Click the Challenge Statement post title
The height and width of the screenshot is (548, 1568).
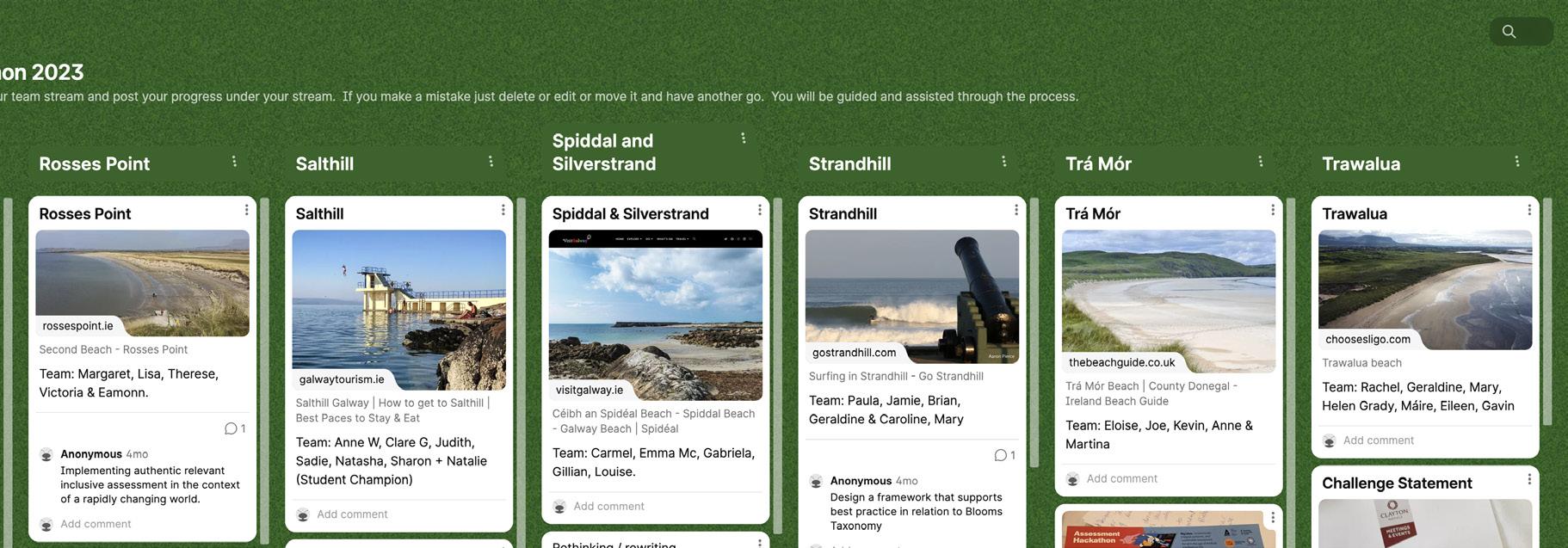click(x=1397, y=483)
